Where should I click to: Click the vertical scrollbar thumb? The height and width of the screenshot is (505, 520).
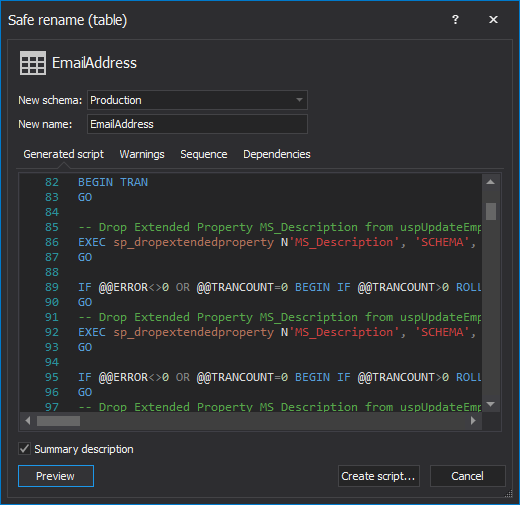click(491, 211)
